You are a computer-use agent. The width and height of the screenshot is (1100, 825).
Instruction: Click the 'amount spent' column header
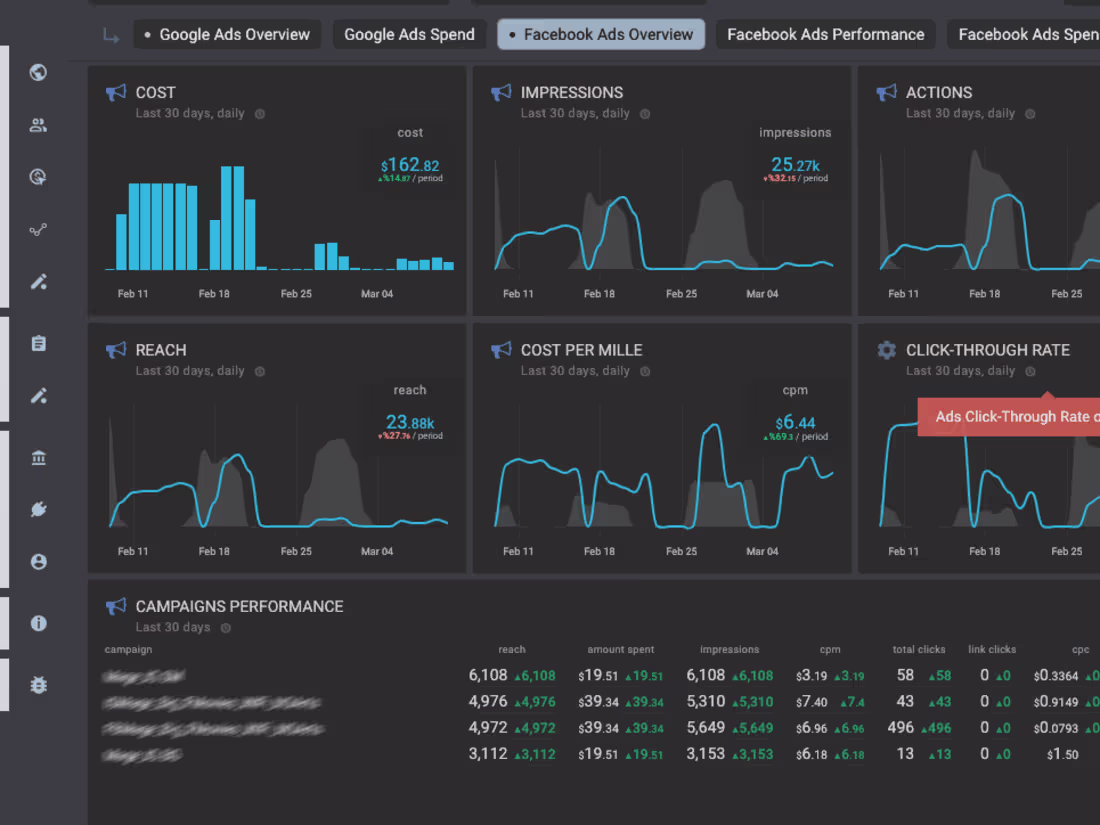tap(620, 650)
